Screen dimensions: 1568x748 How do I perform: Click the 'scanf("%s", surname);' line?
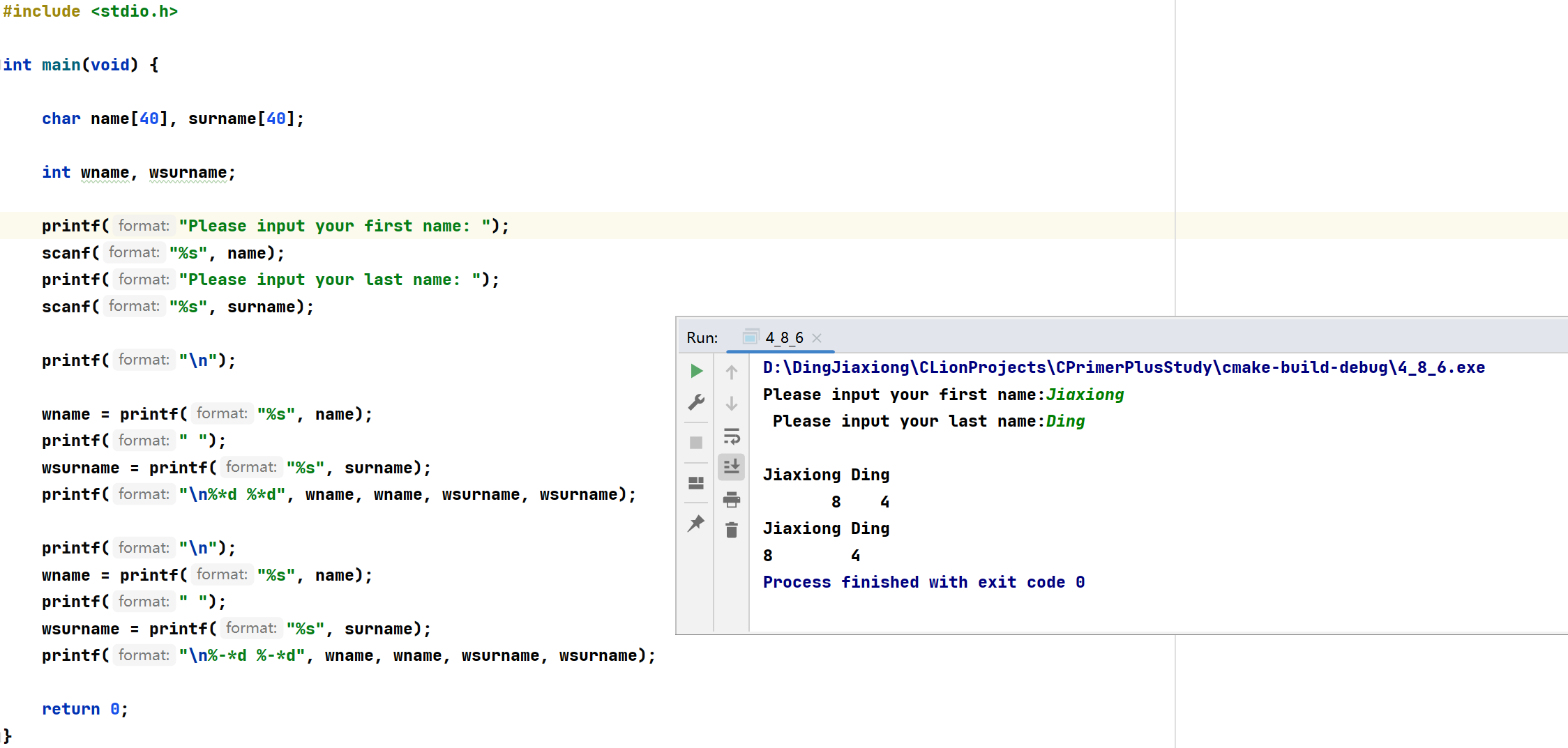(x=178, y=307)
